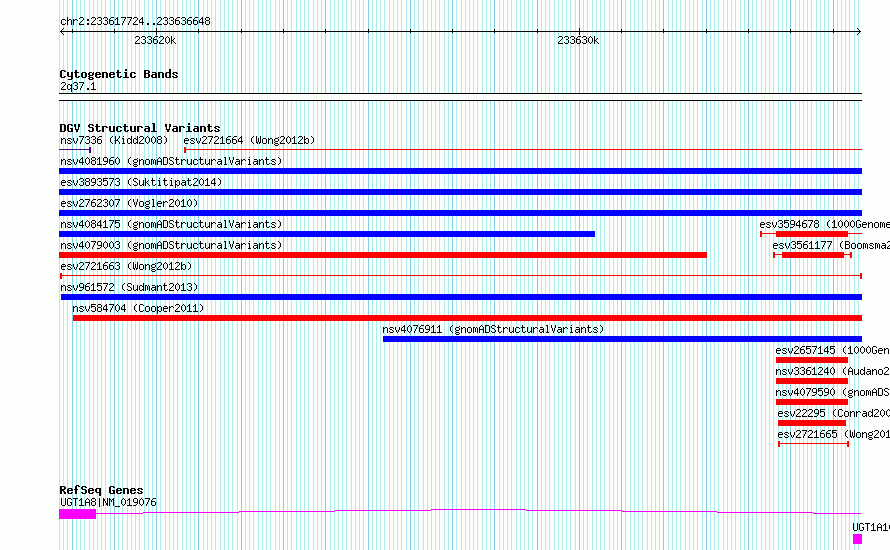The width and height of the screenshot is (890, 550).
Task: Click the chr2:233617724..233636648 coordinates text
Action: point(135,22)
